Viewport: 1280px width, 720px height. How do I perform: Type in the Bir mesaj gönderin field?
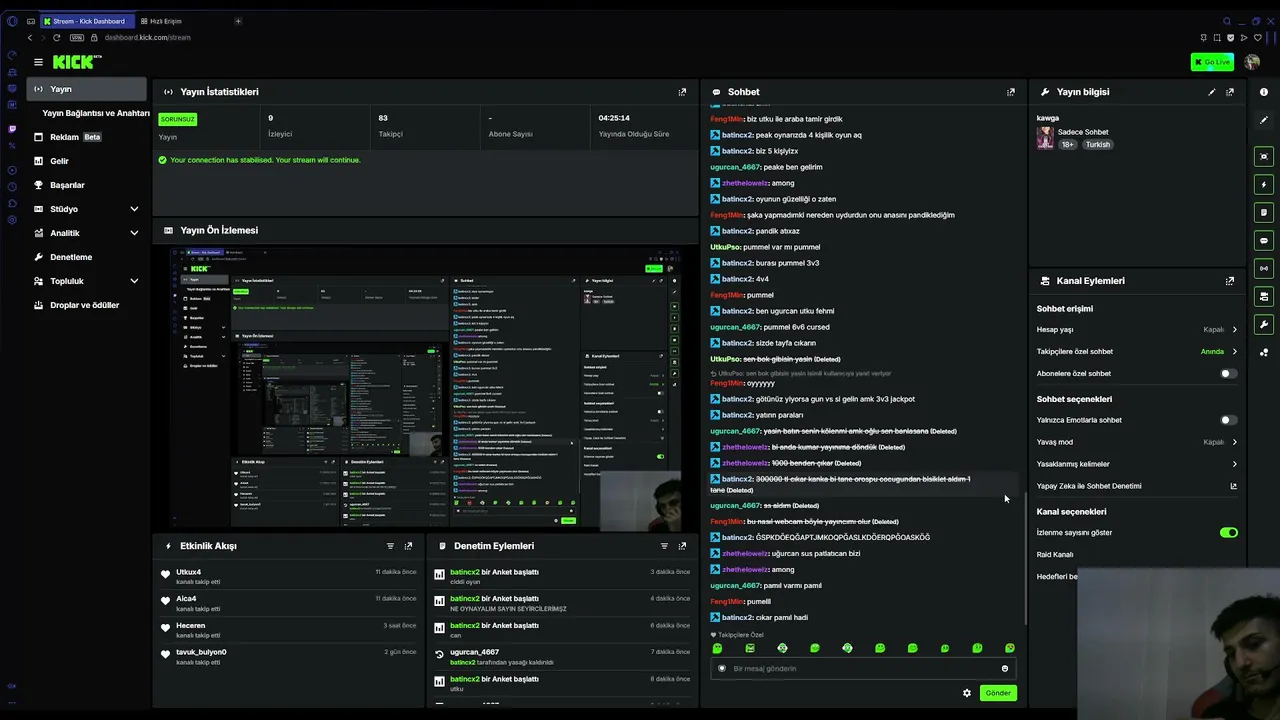pos(862,669)
